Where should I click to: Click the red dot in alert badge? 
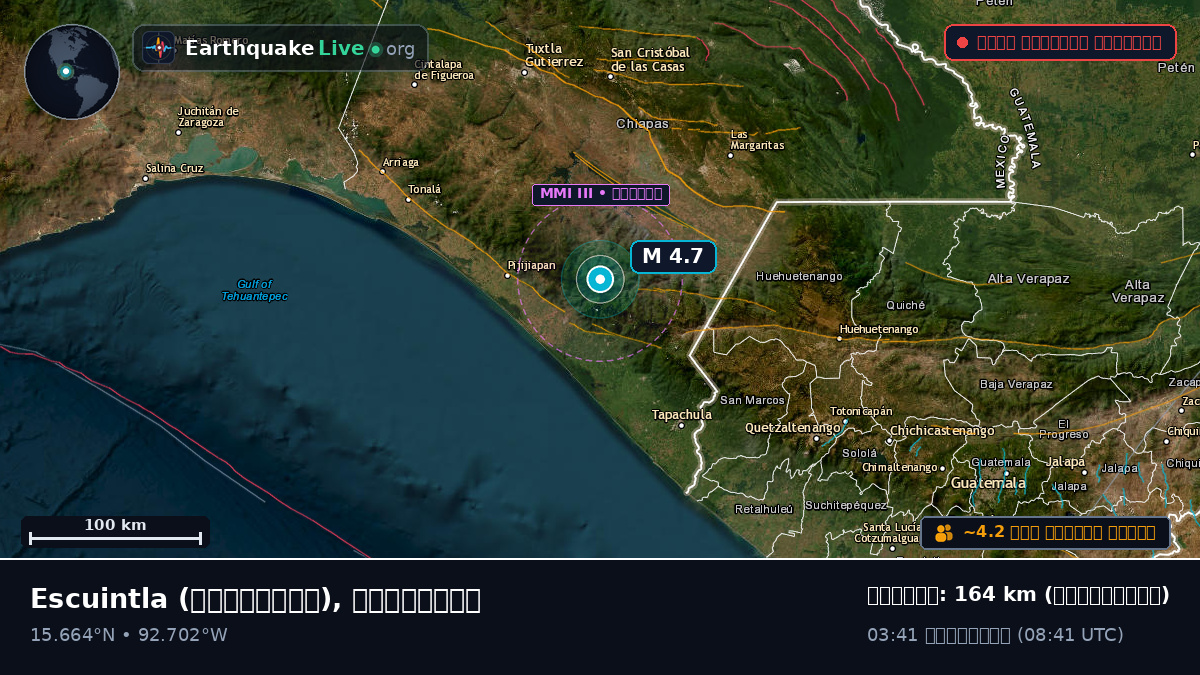point(962,42)
